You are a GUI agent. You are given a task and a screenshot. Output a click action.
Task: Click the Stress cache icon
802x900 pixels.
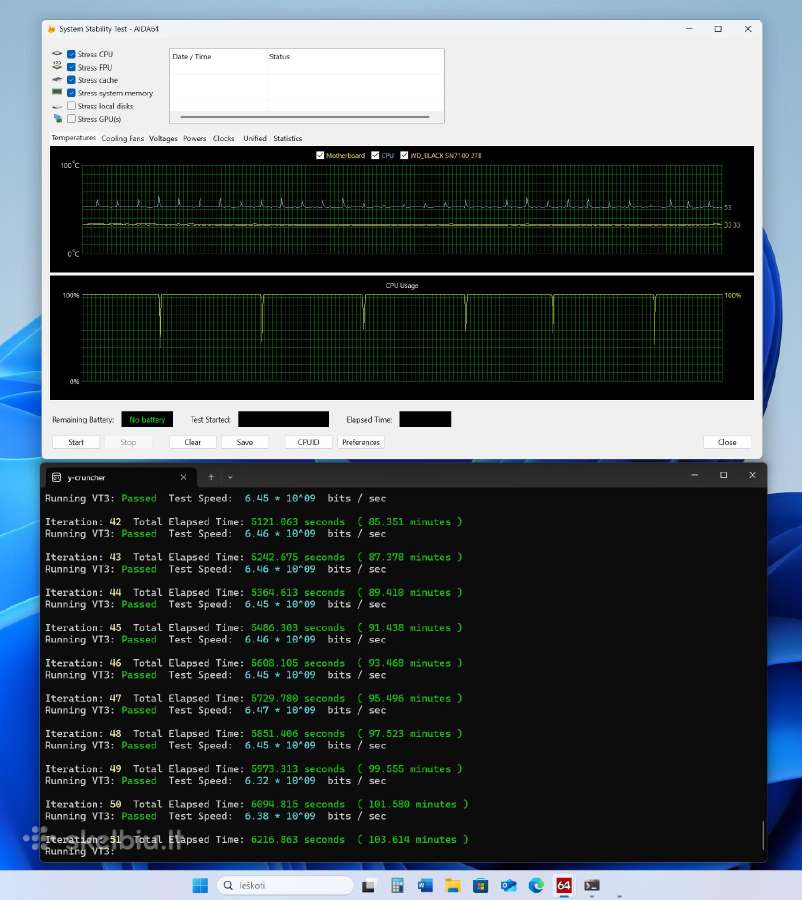point(57,79)
